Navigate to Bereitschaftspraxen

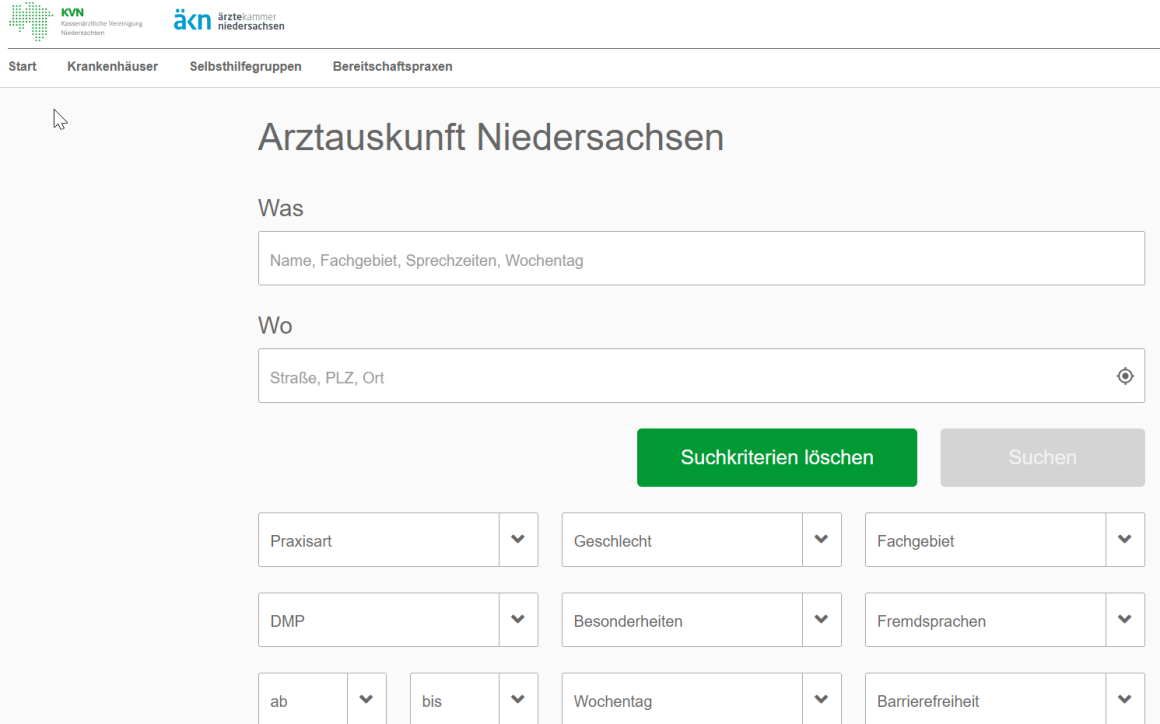pos(392,67)
